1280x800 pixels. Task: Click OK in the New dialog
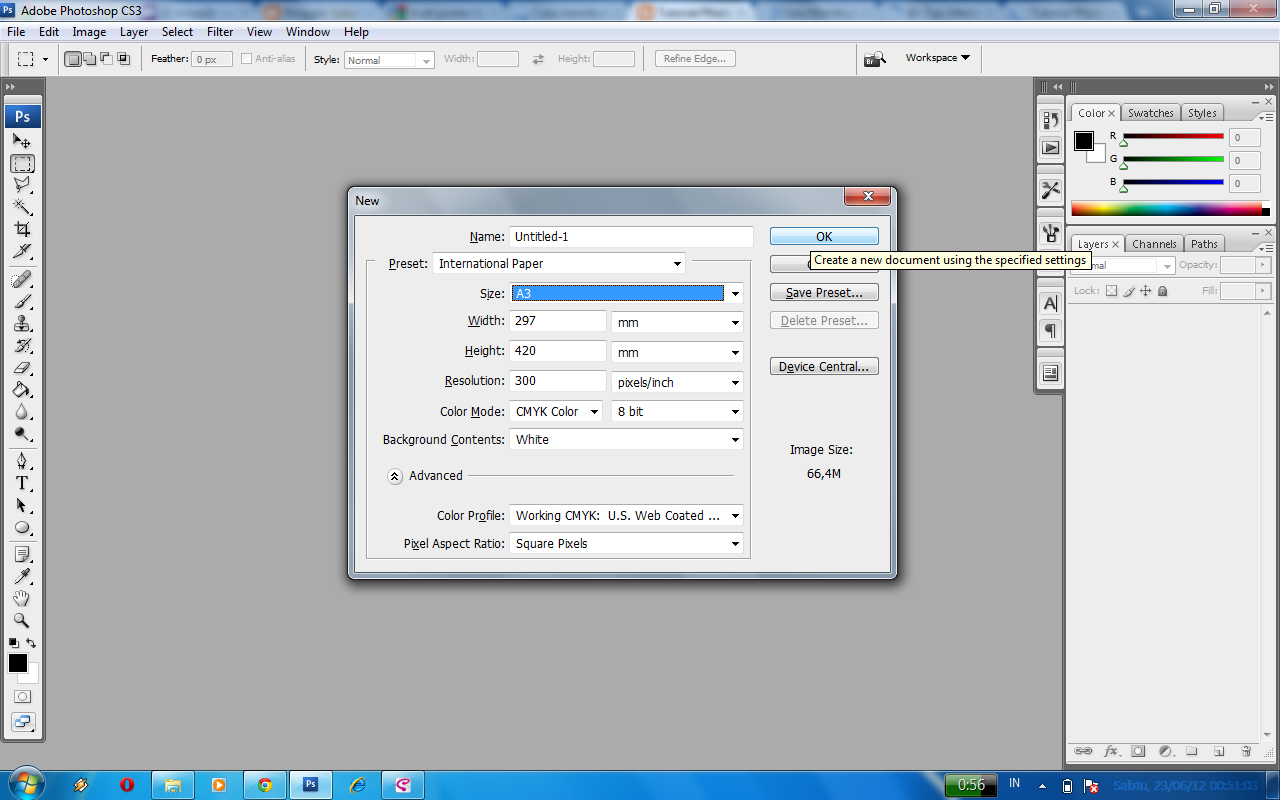[824, 236]
